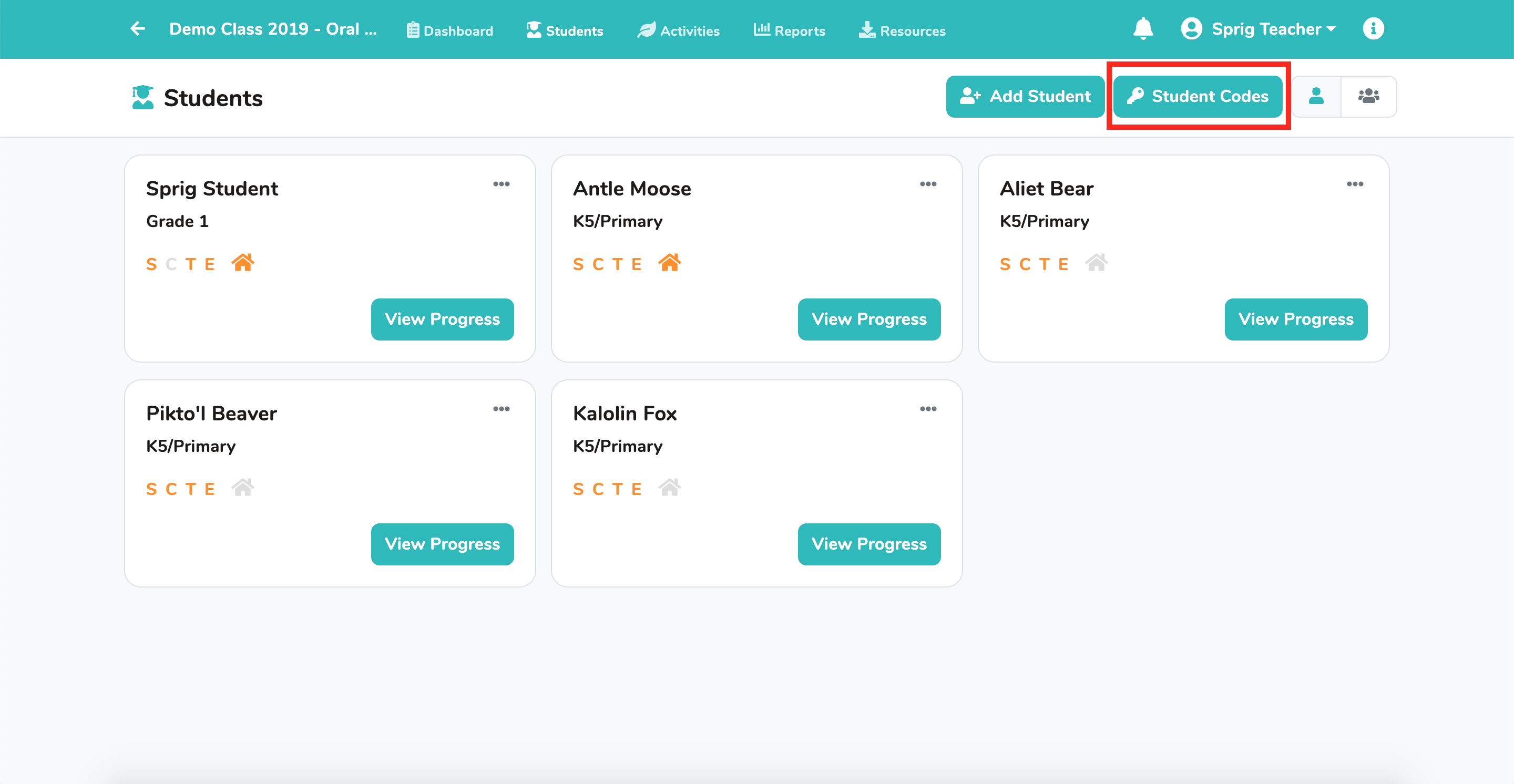Click Grade 1 label on Sprig Student
Image resolution: width=1514 pixels, height=784 pixels.
pyautogui.click(x=178, y=221)
